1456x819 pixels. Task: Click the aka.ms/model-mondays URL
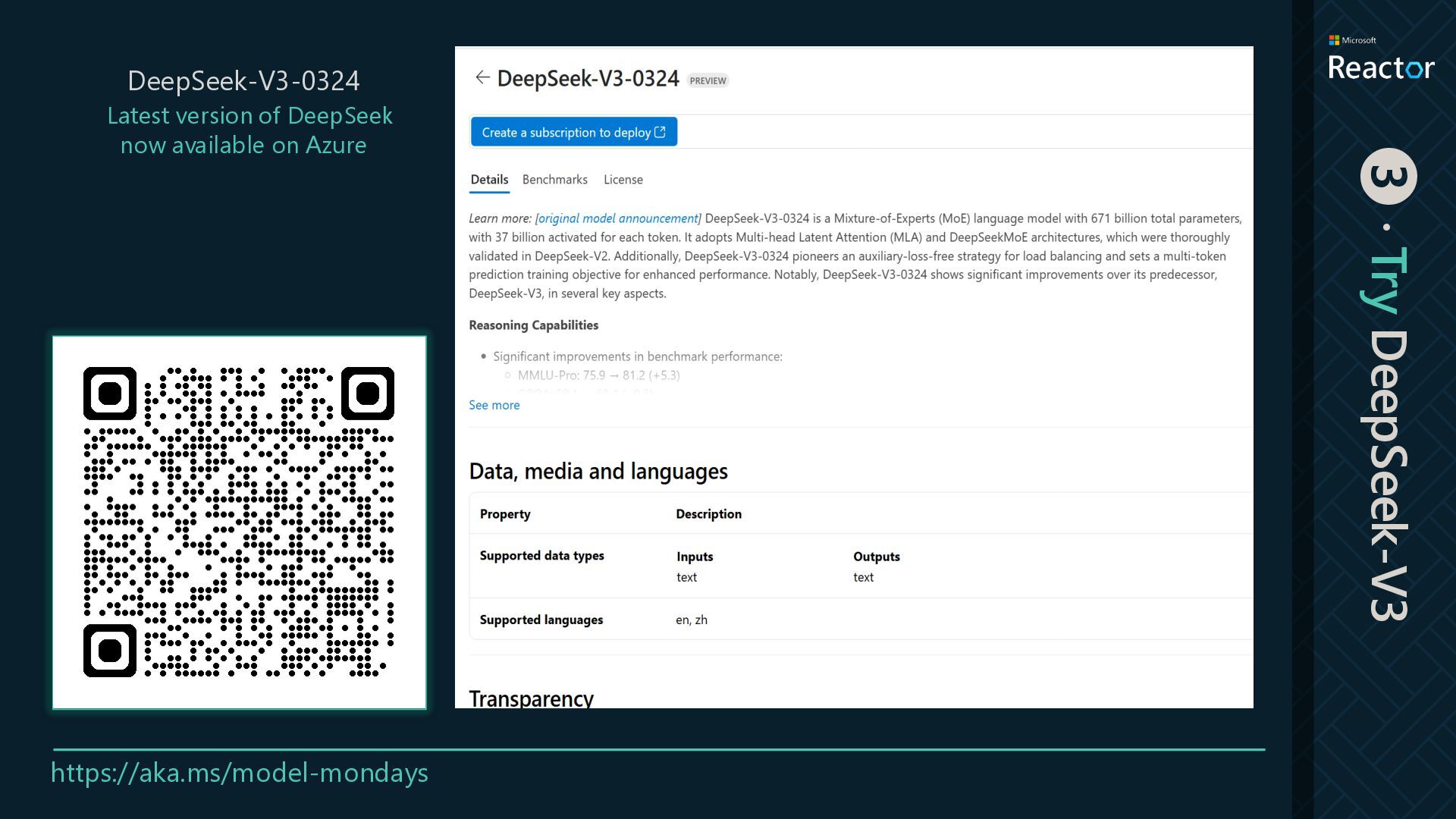tap(240, 773)
